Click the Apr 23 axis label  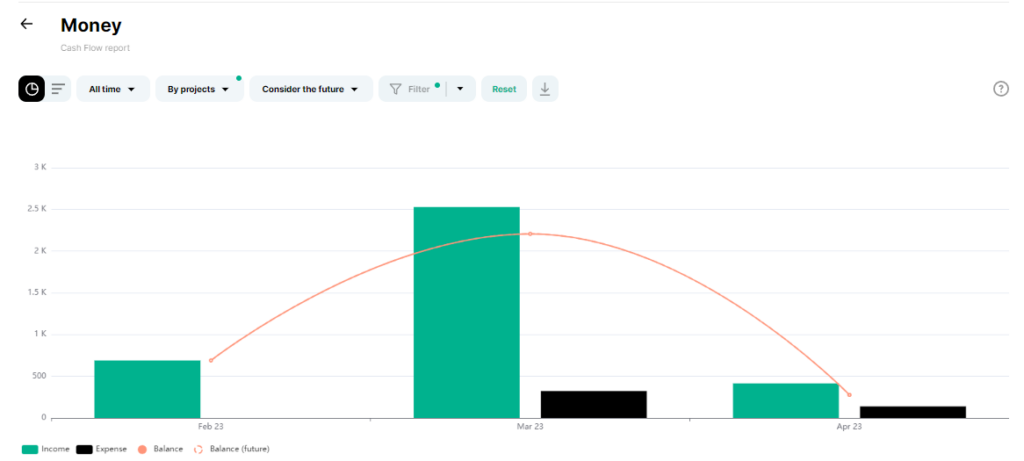[x=850, y=426]
